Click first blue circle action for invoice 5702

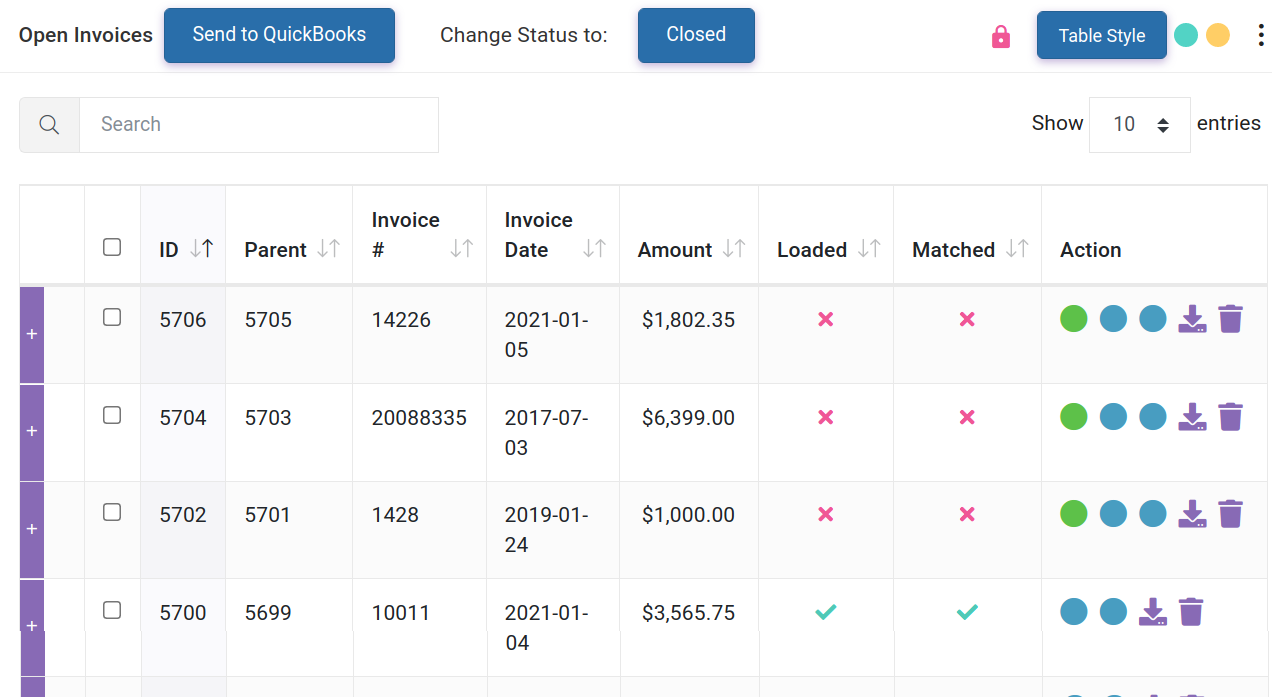pos(1113,514)
